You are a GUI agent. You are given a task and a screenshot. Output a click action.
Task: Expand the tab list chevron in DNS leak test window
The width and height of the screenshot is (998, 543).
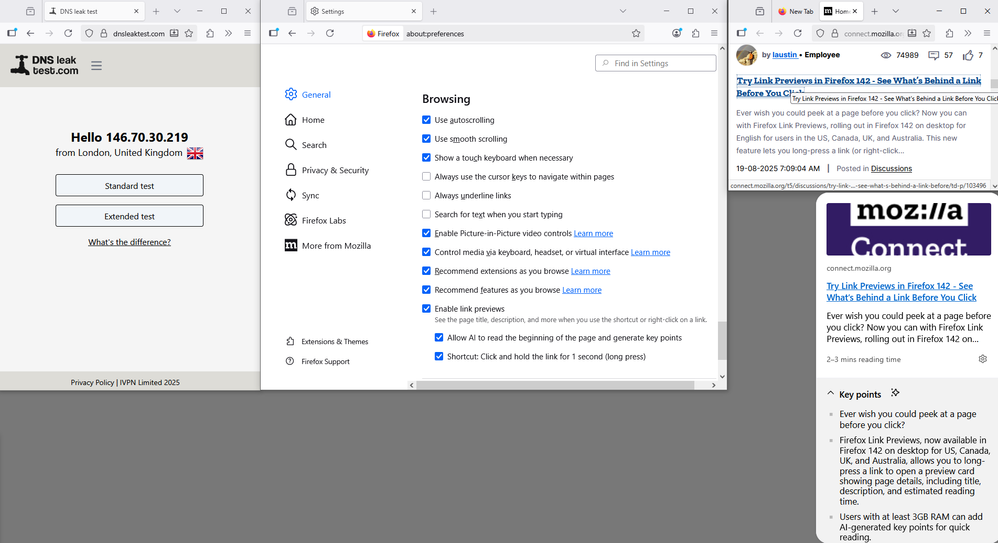coord(177,11)
